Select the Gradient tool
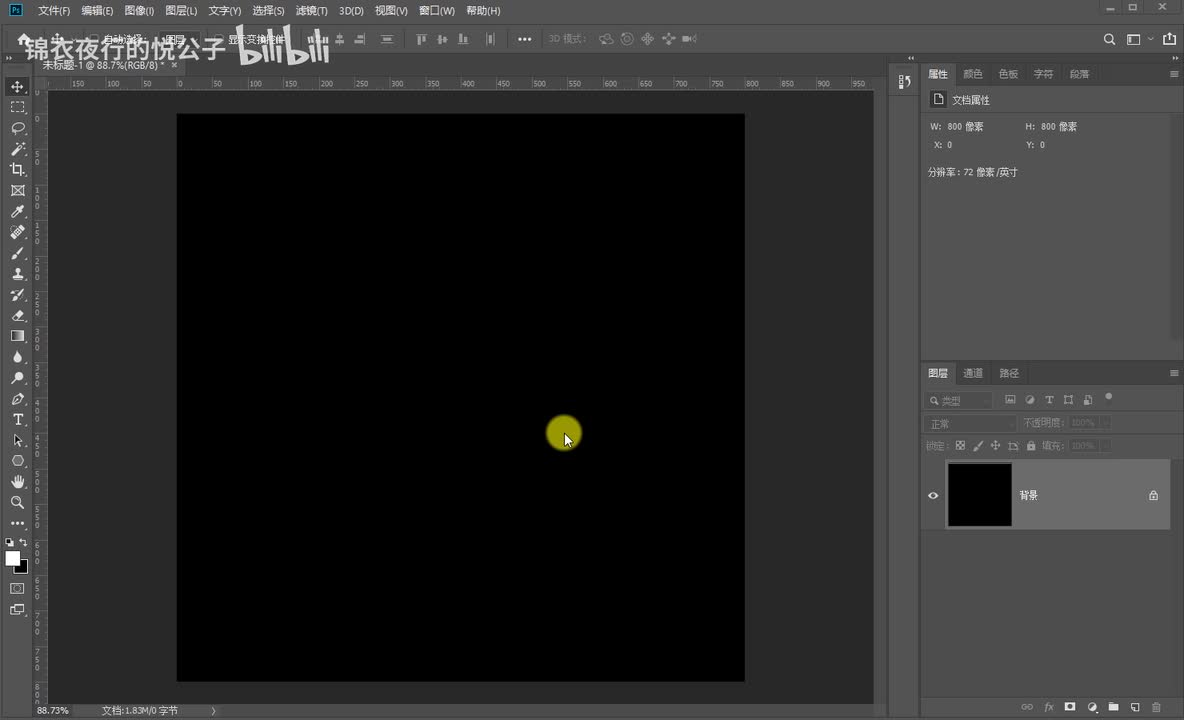 17,337
